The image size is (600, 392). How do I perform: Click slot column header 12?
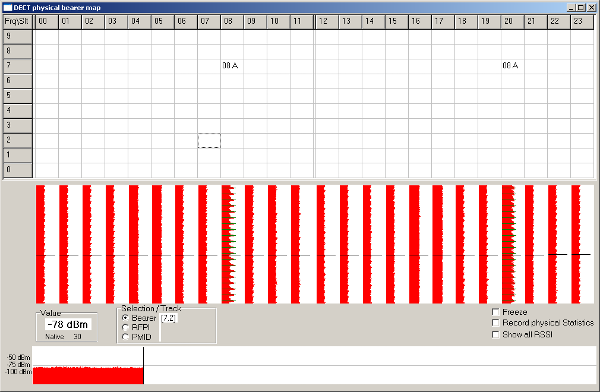pyautogui.click(x=327, y=22)
